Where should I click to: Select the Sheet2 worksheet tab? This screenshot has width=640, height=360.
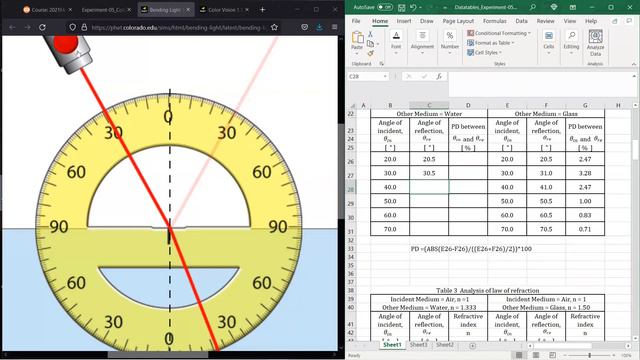[x=444, y=345]
